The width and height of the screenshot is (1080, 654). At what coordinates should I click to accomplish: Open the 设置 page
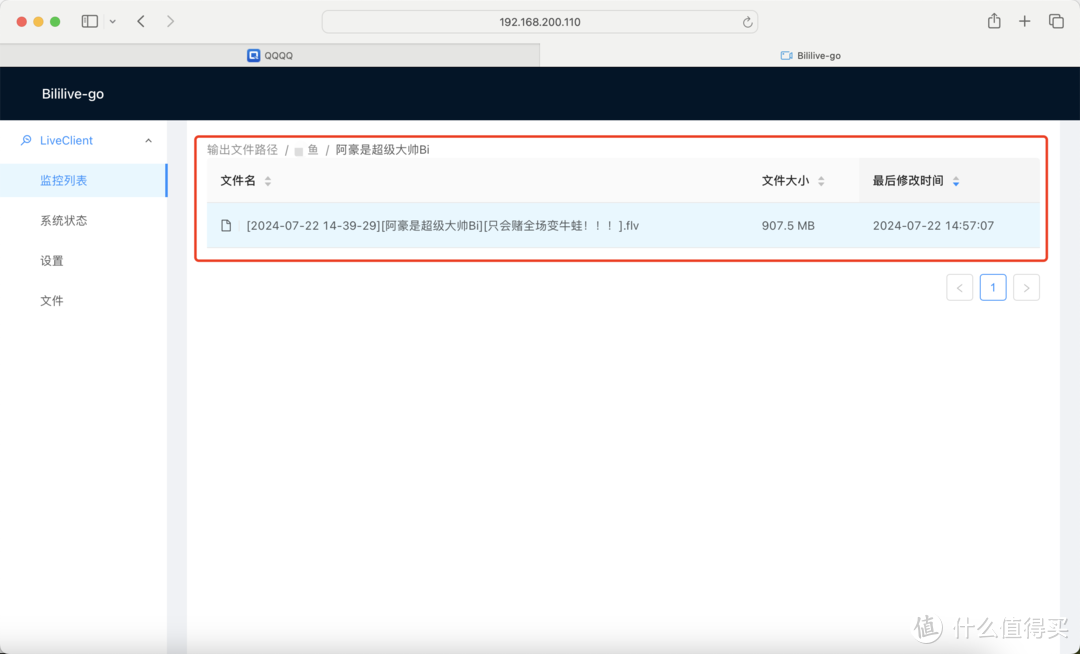(x=52, y=260)
